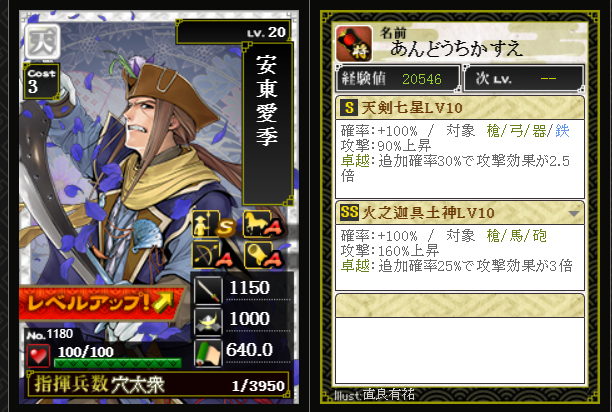
Task: Click the general 将 badge icon
Action: click(354, 43)
